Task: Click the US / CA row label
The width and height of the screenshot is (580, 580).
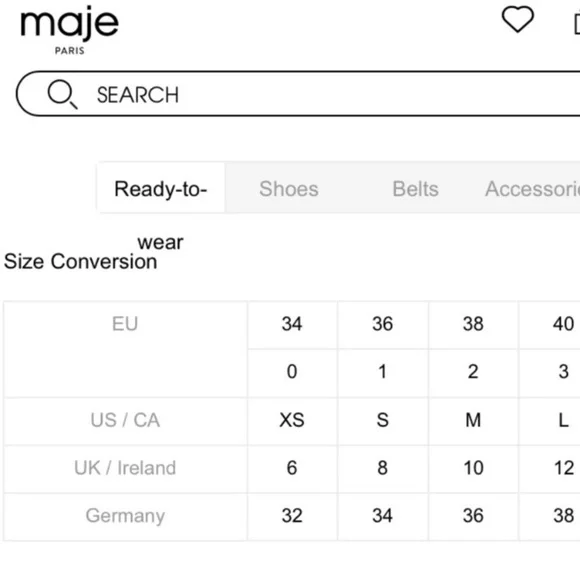Action: point(125,420)
